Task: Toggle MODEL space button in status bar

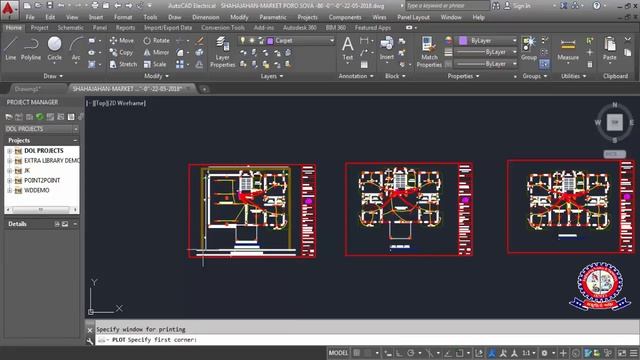Action: [338, 353]
